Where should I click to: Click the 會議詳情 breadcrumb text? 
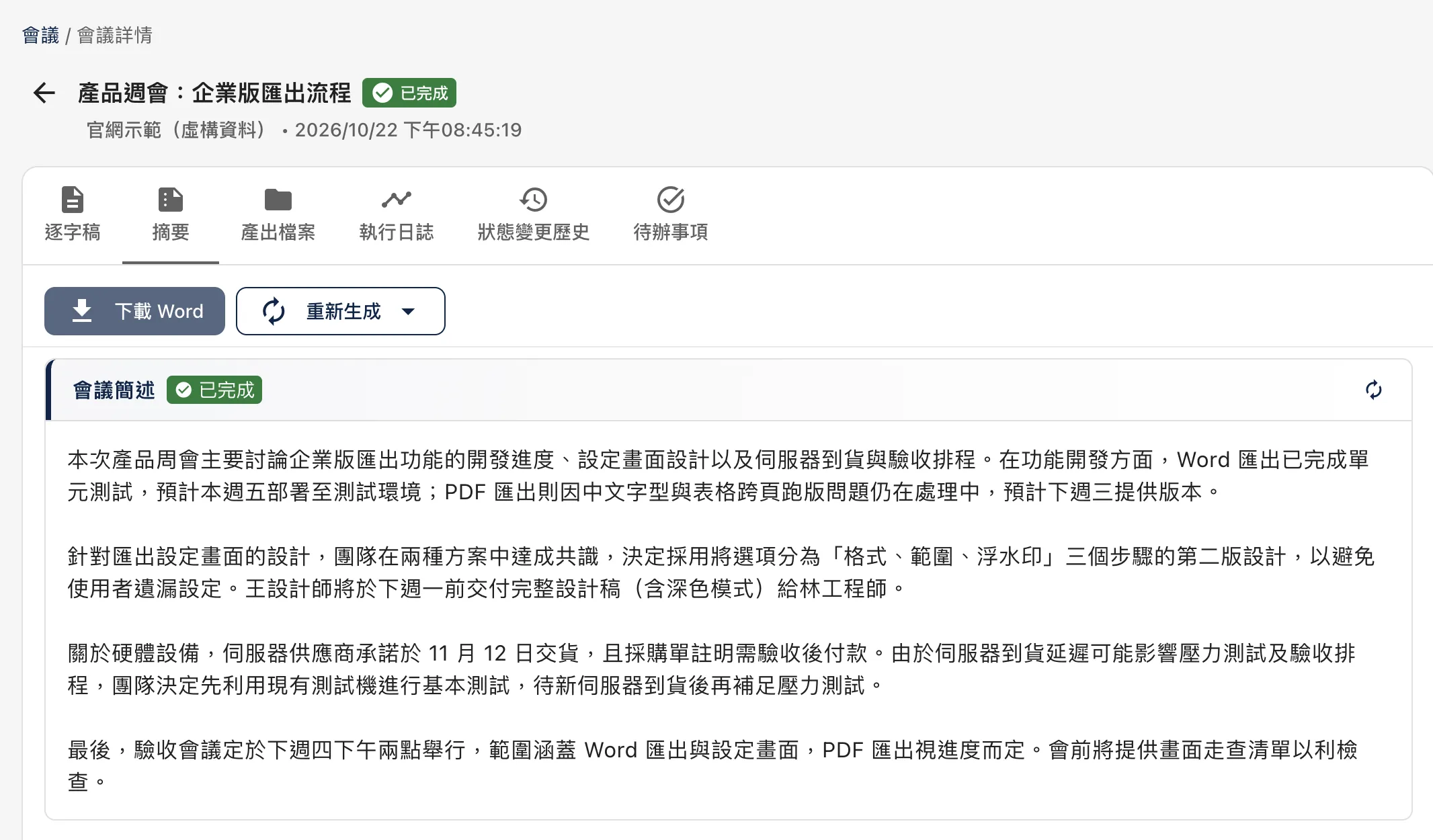[x=115, y=35]
